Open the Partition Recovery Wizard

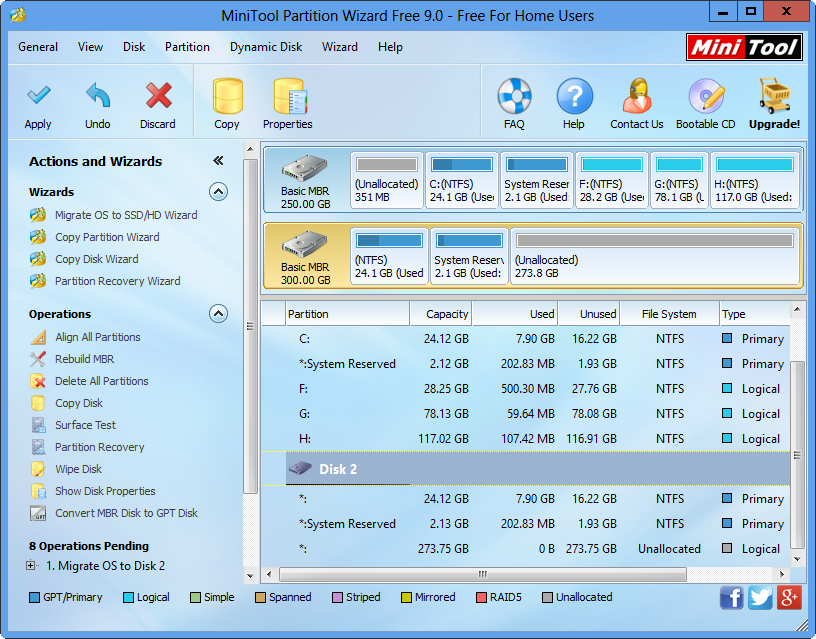[x=118, y=281]
